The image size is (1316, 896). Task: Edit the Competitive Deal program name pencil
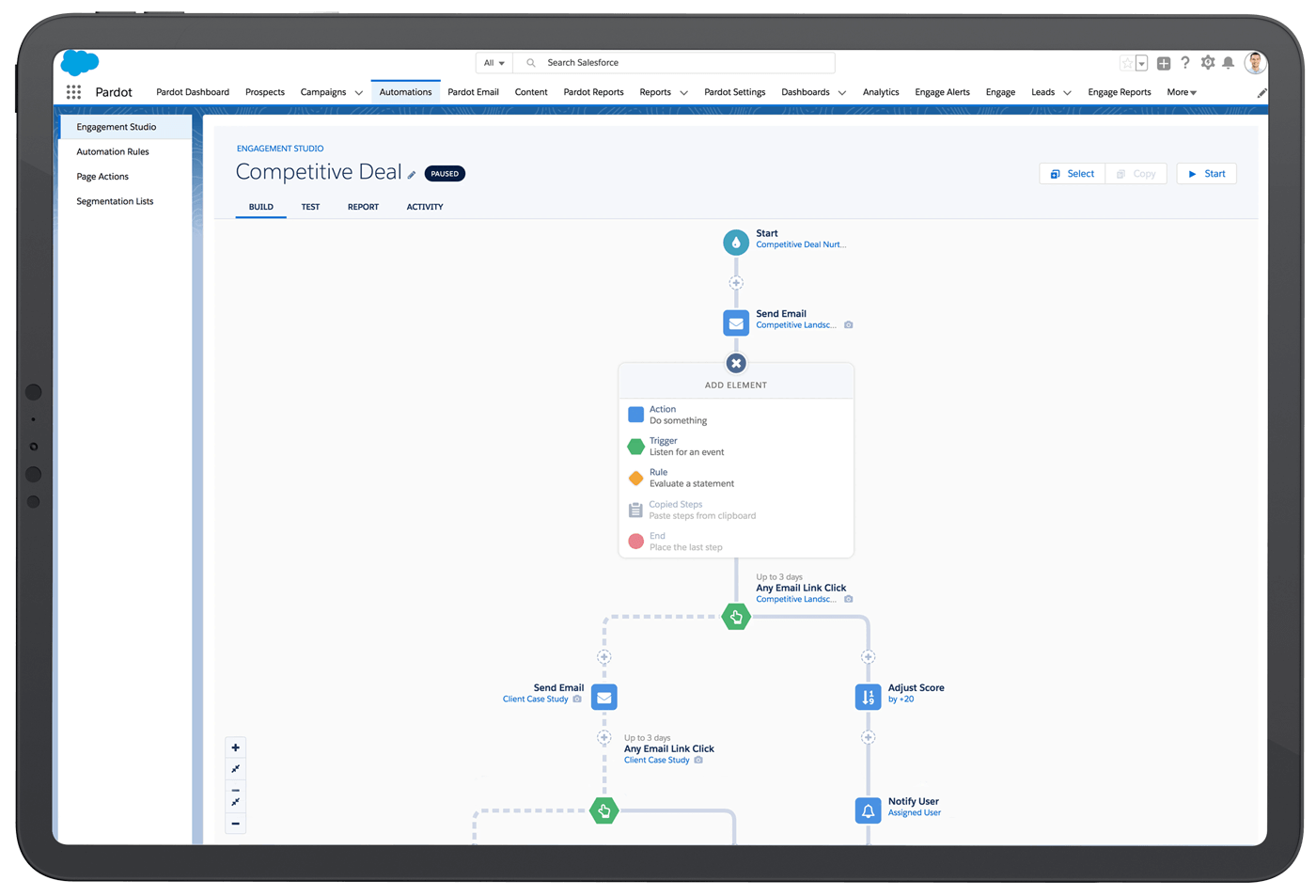412,175
